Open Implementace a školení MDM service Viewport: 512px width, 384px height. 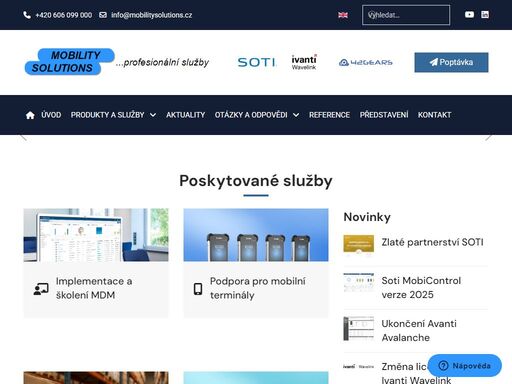[x=94, y=288]
